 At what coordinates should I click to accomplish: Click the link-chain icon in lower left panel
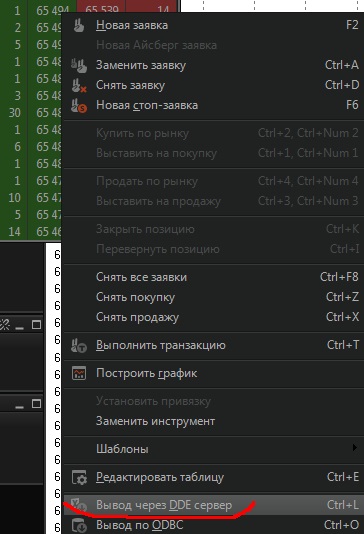point(4,325)
